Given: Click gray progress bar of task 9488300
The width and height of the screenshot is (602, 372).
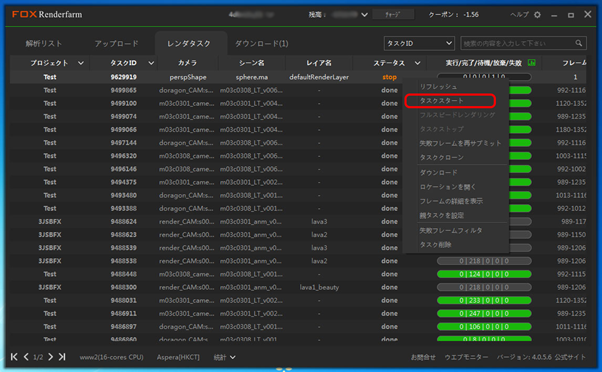Looking at the screenshot, I should [484, 287].
